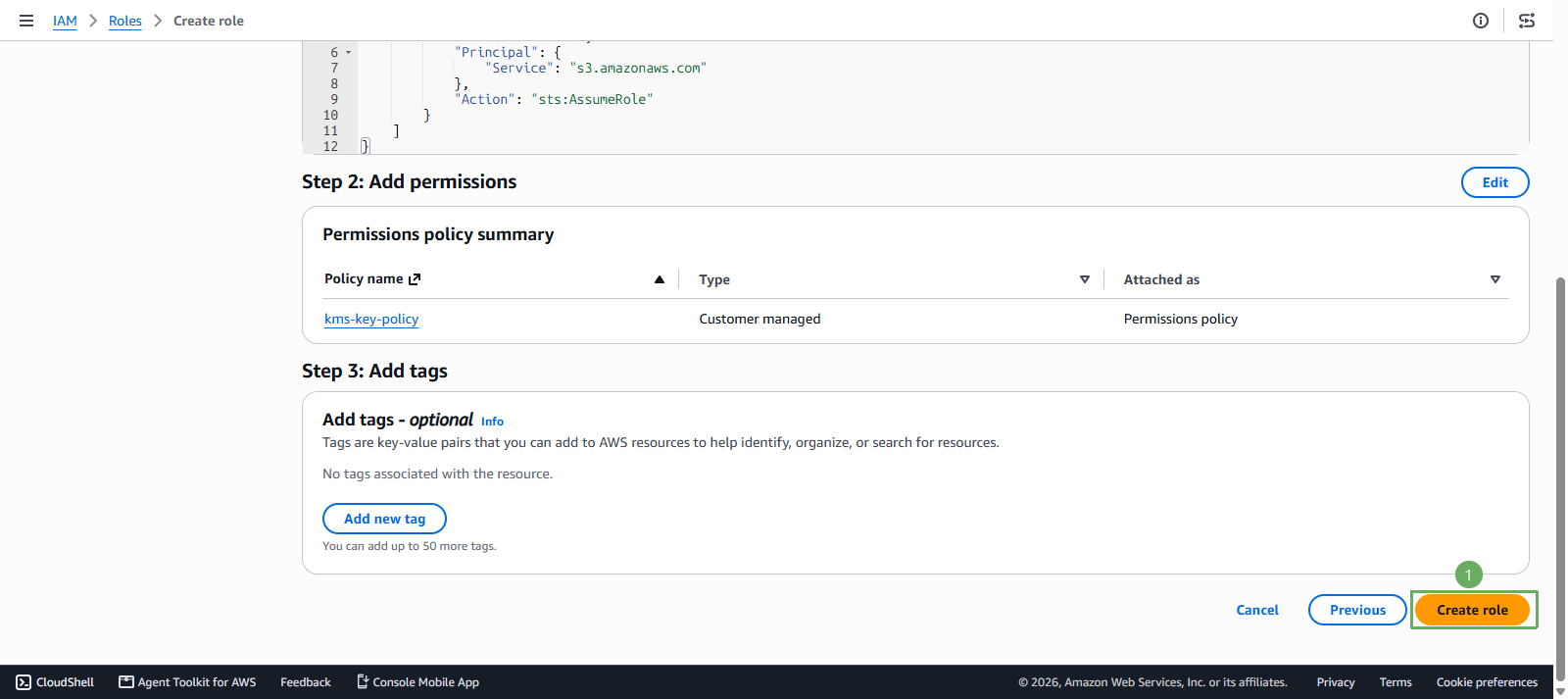Click the "sts:AssumeRole" action value
Image resolution: width=1568 pixels, height=699 pixels.
592,100
